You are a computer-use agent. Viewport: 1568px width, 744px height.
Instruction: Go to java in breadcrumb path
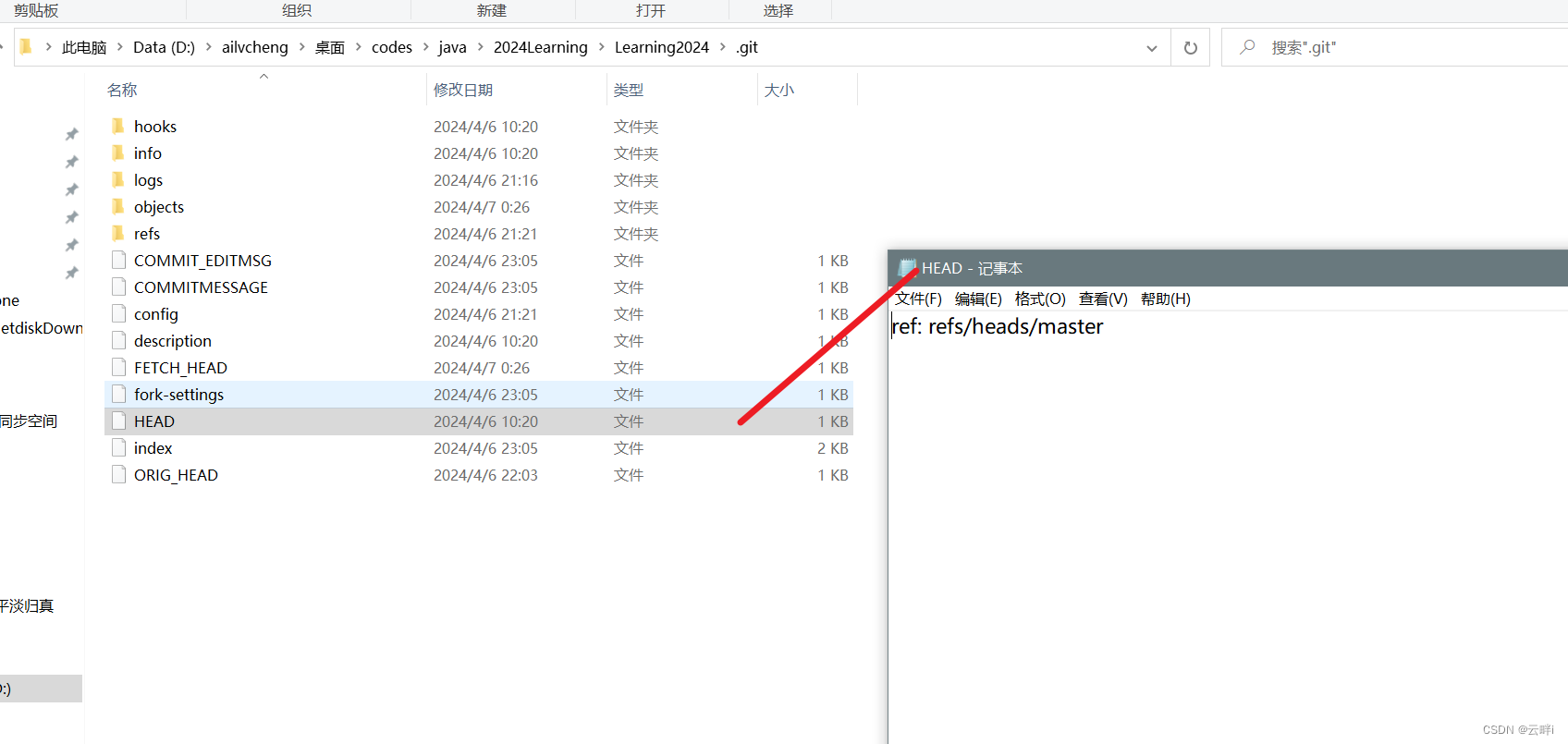coord(452,47)
